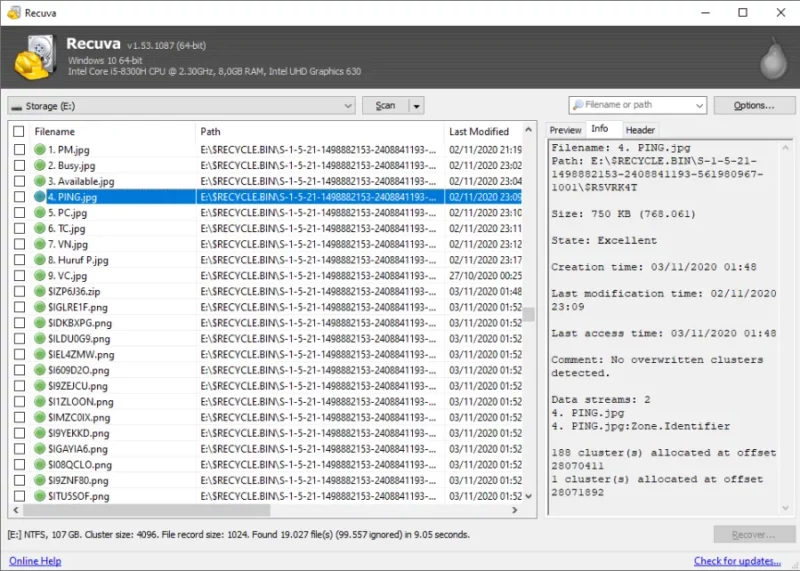Sort by Last Modified column header
The image size is (800, 571).
click(483, 132)
